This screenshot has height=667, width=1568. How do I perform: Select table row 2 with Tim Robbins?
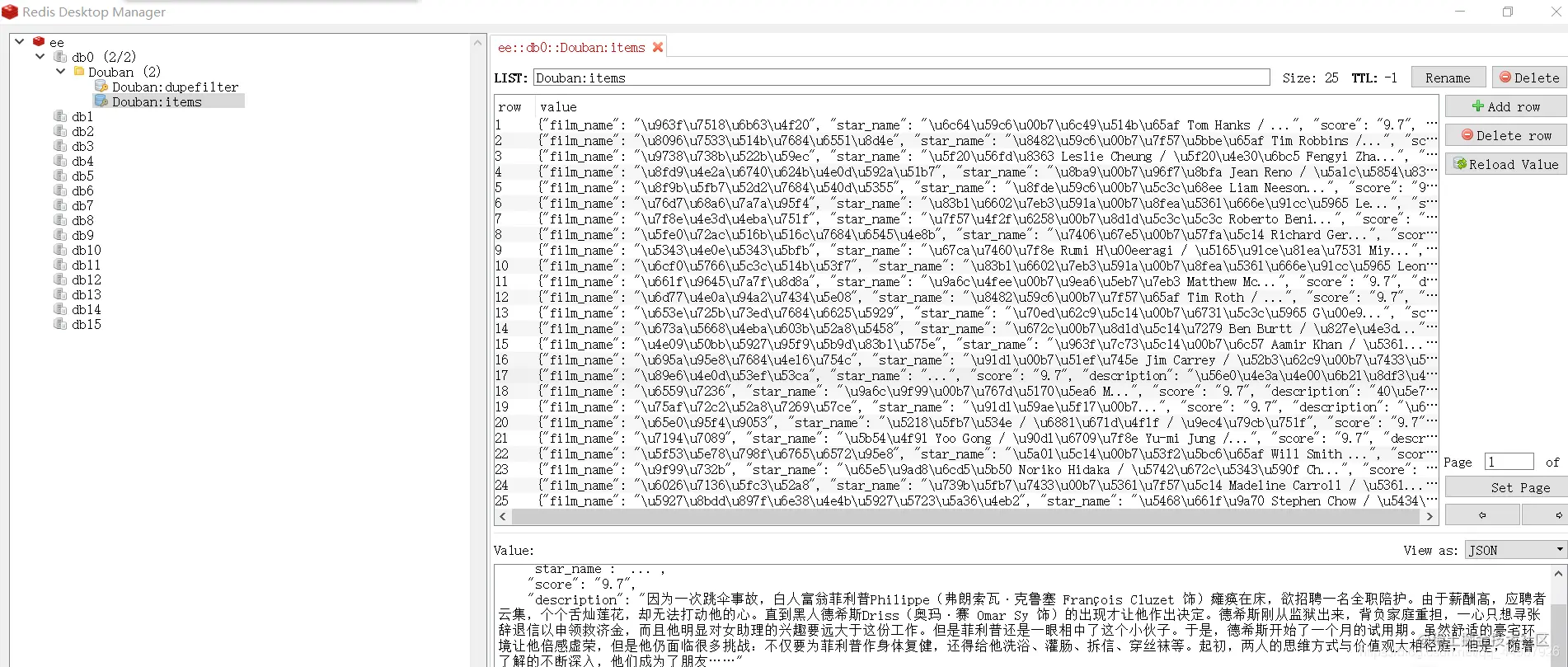966,141
